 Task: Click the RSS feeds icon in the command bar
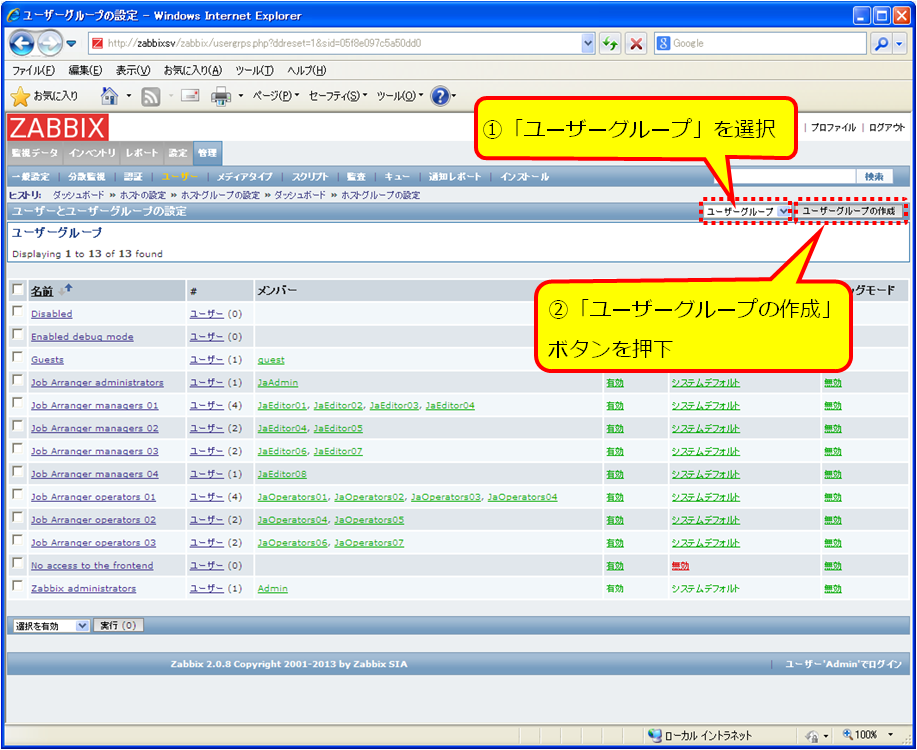click(150, 97)
